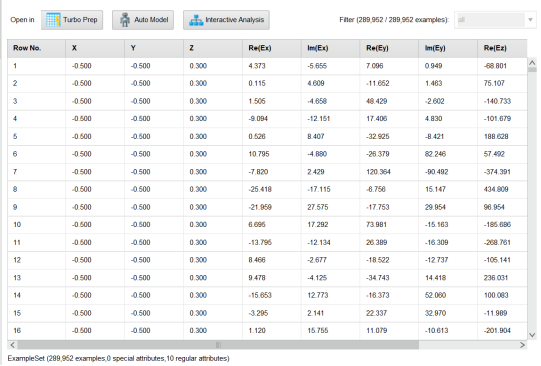541x366 pixels.
Task: Open the Filter dropdown showing 'all'
Action: tap(495, 20)
